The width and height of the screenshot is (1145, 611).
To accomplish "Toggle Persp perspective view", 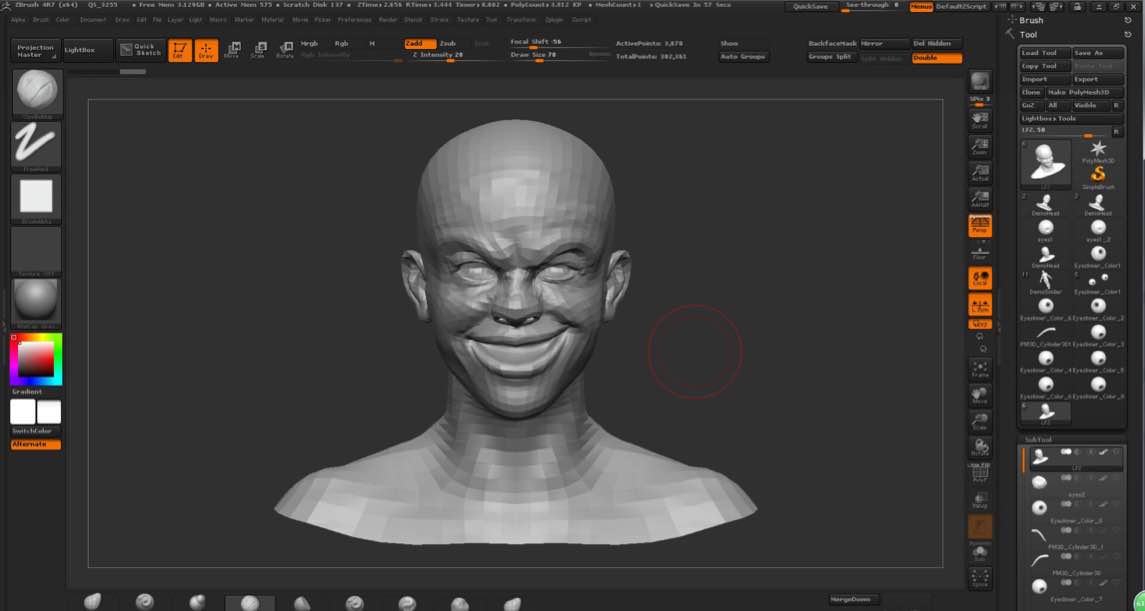I will point(980,226).
